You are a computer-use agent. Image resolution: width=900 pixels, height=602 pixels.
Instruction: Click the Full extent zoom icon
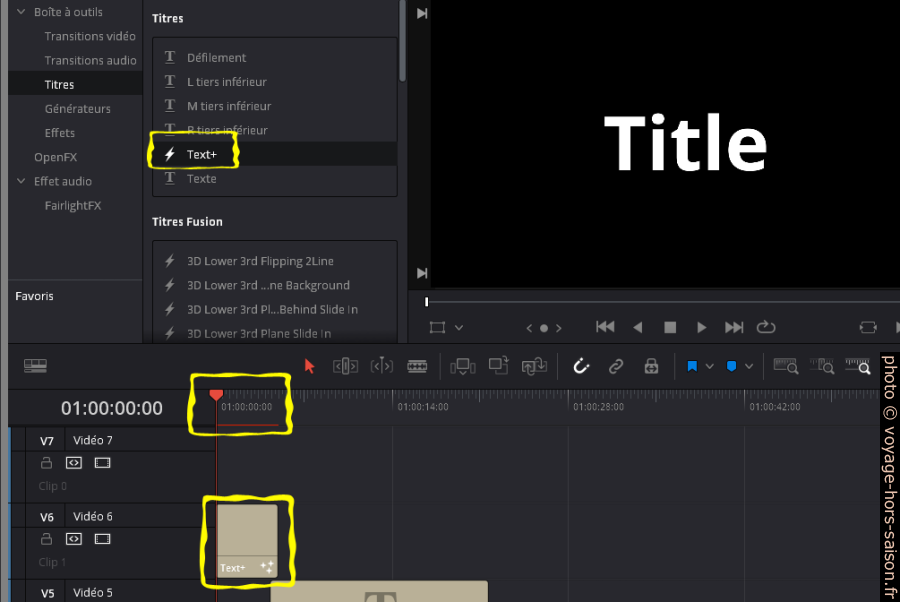coord(786,366)
